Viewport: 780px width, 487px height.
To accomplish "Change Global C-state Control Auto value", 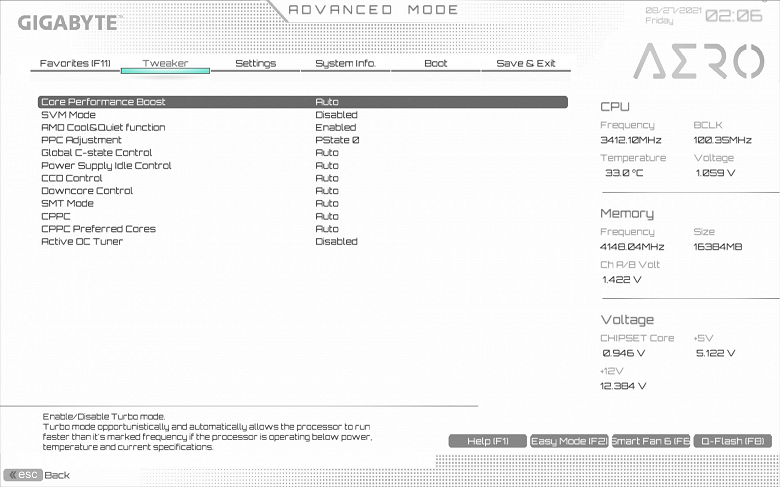I will [x=327, y=153].
